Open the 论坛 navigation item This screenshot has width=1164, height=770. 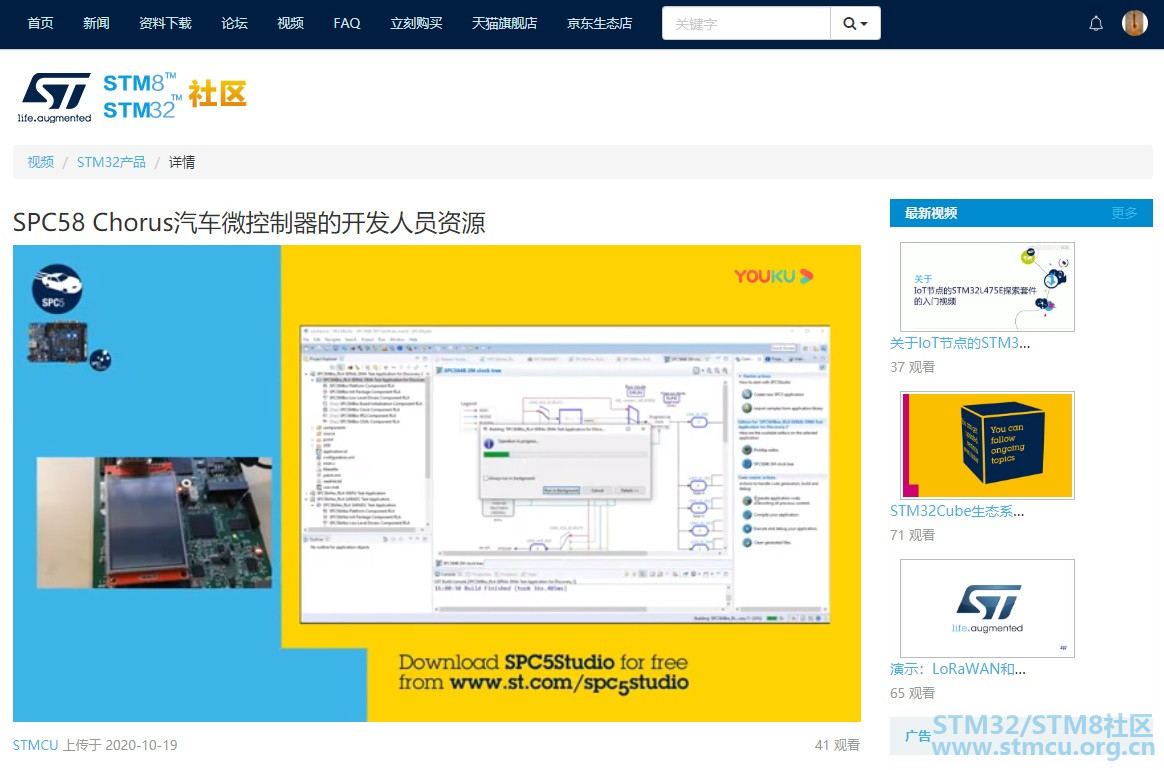235,23
